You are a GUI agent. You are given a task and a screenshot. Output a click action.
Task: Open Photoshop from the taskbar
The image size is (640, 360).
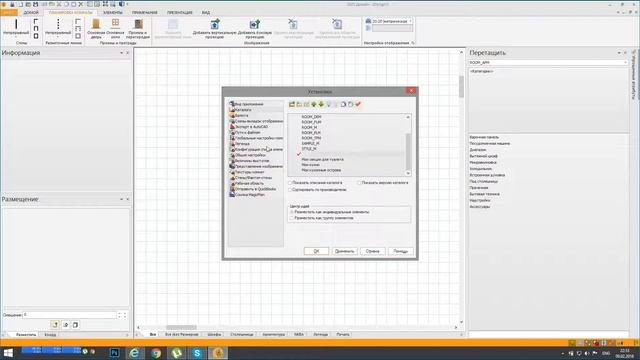[115, 353]
